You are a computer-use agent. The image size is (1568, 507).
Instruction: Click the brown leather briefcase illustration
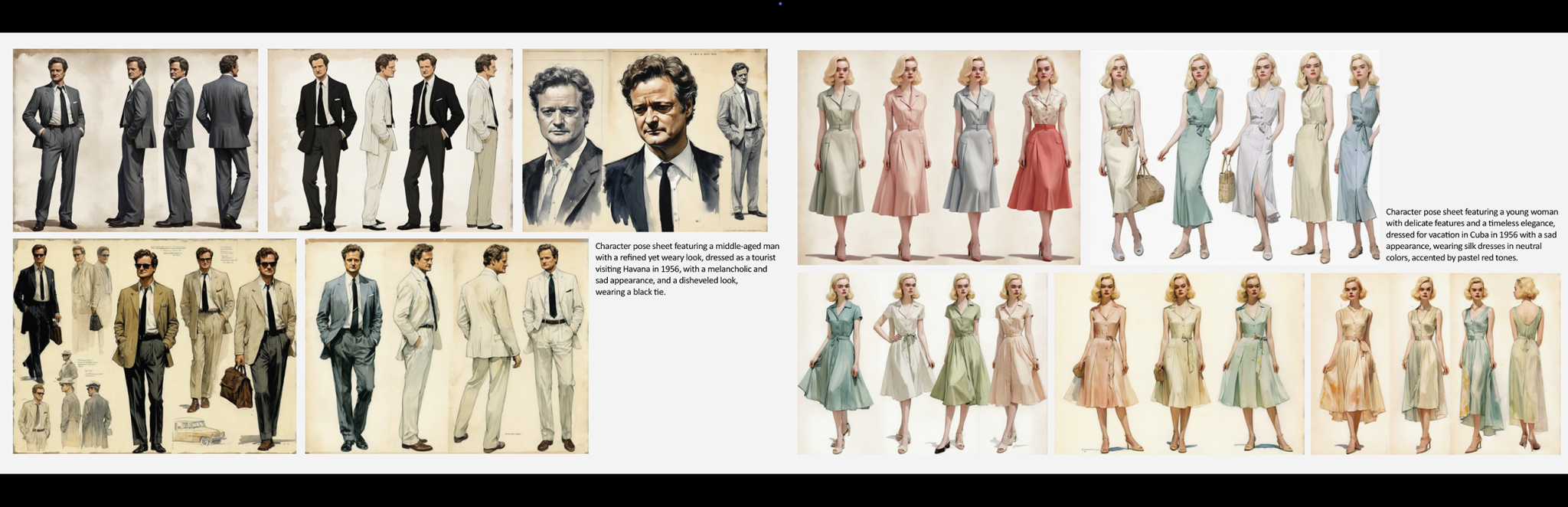pos(237,385)
